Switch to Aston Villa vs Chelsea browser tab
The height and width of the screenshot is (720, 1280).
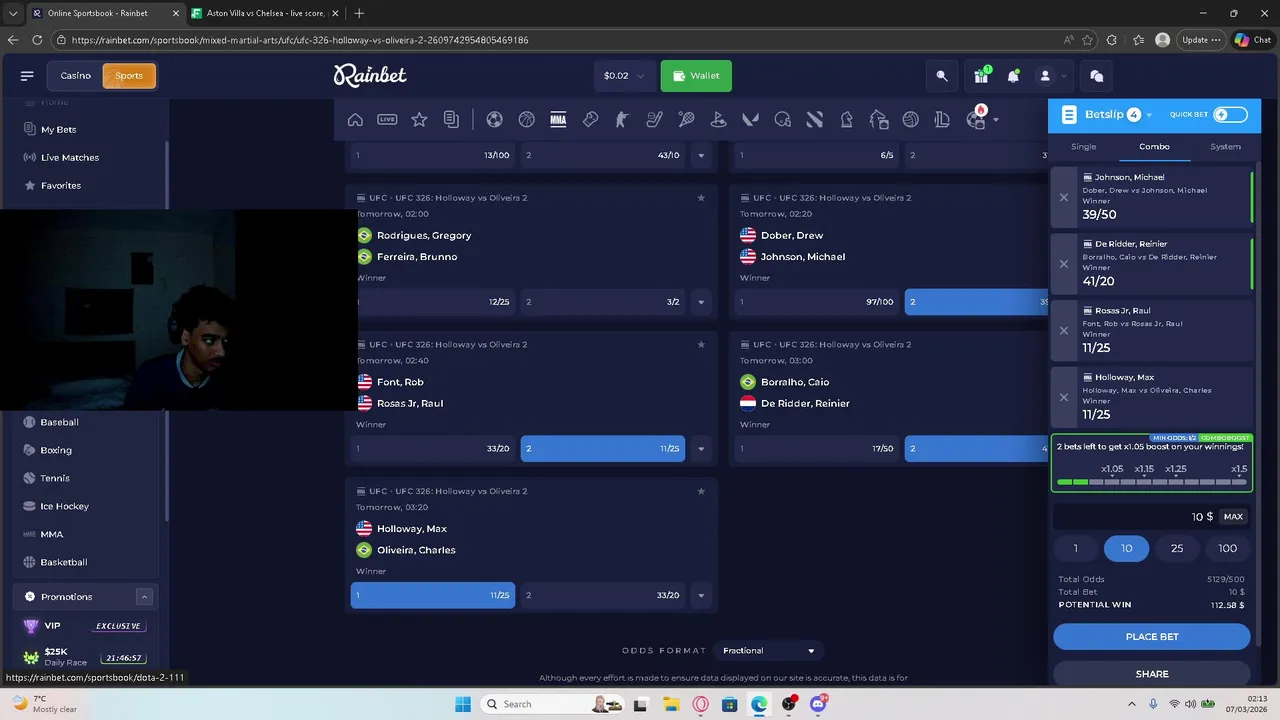point(265,13)
